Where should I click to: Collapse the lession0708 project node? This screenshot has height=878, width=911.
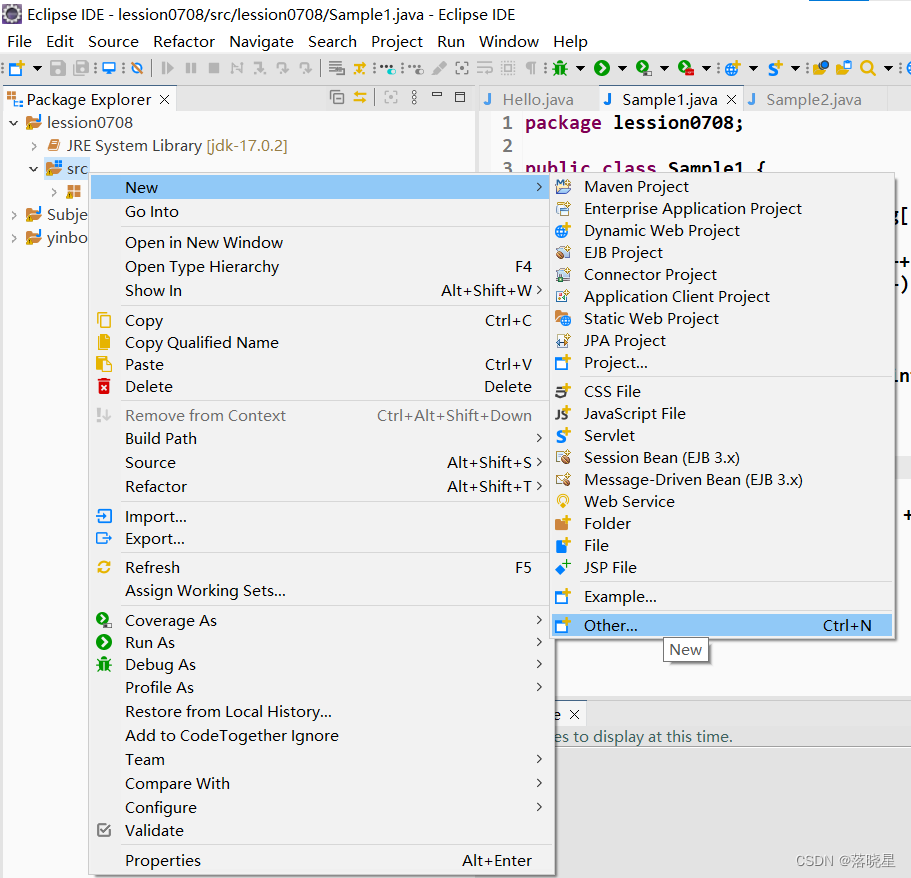pyautogui.click(x=14, y=123)
